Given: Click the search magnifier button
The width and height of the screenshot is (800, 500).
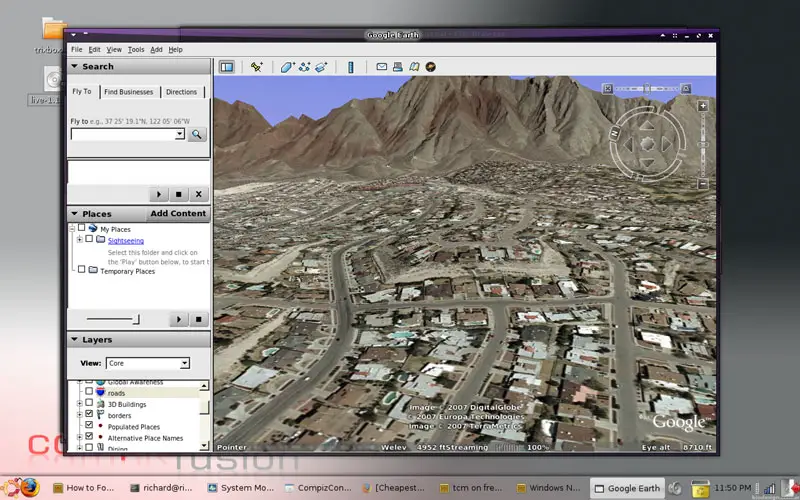Looking at the screenshot, I should click(196, 134).
